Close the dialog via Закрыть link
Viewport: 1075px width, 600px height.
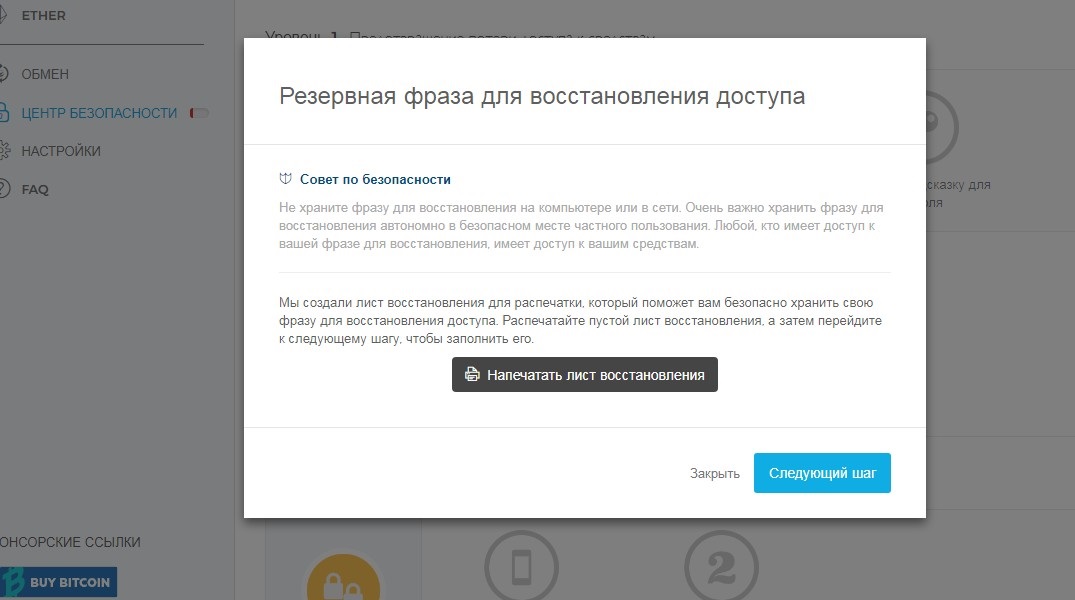coord(714,473)
